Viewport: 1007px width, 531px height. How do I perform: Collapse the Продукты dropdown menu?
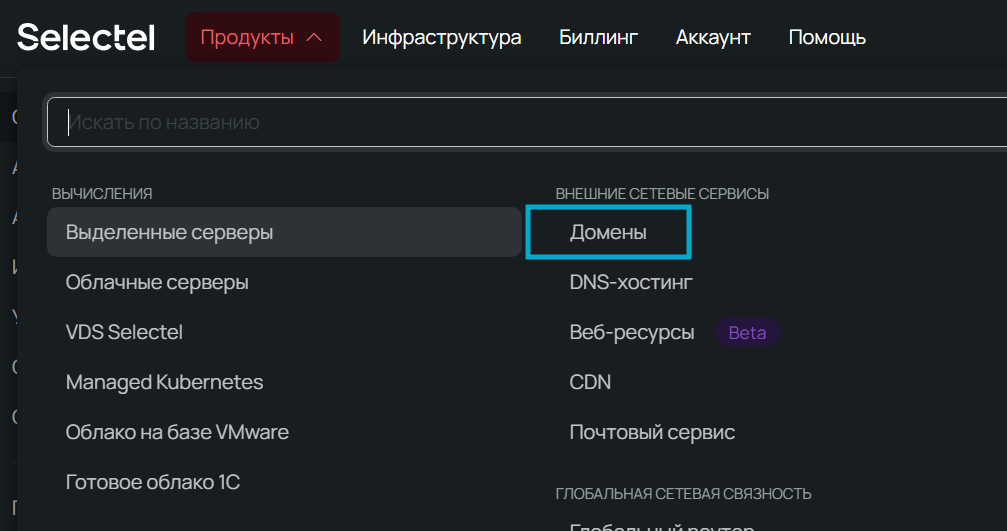pos(262,37)
